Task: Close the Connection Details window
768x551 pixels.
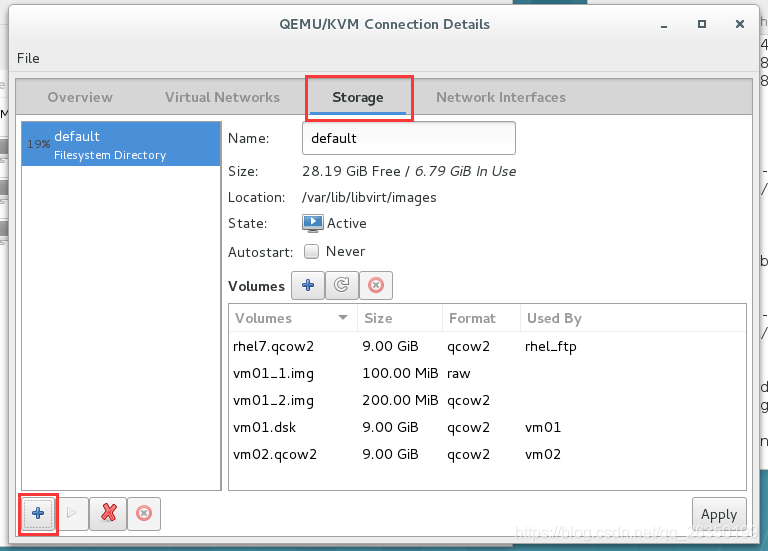Action: coord(740,24)
